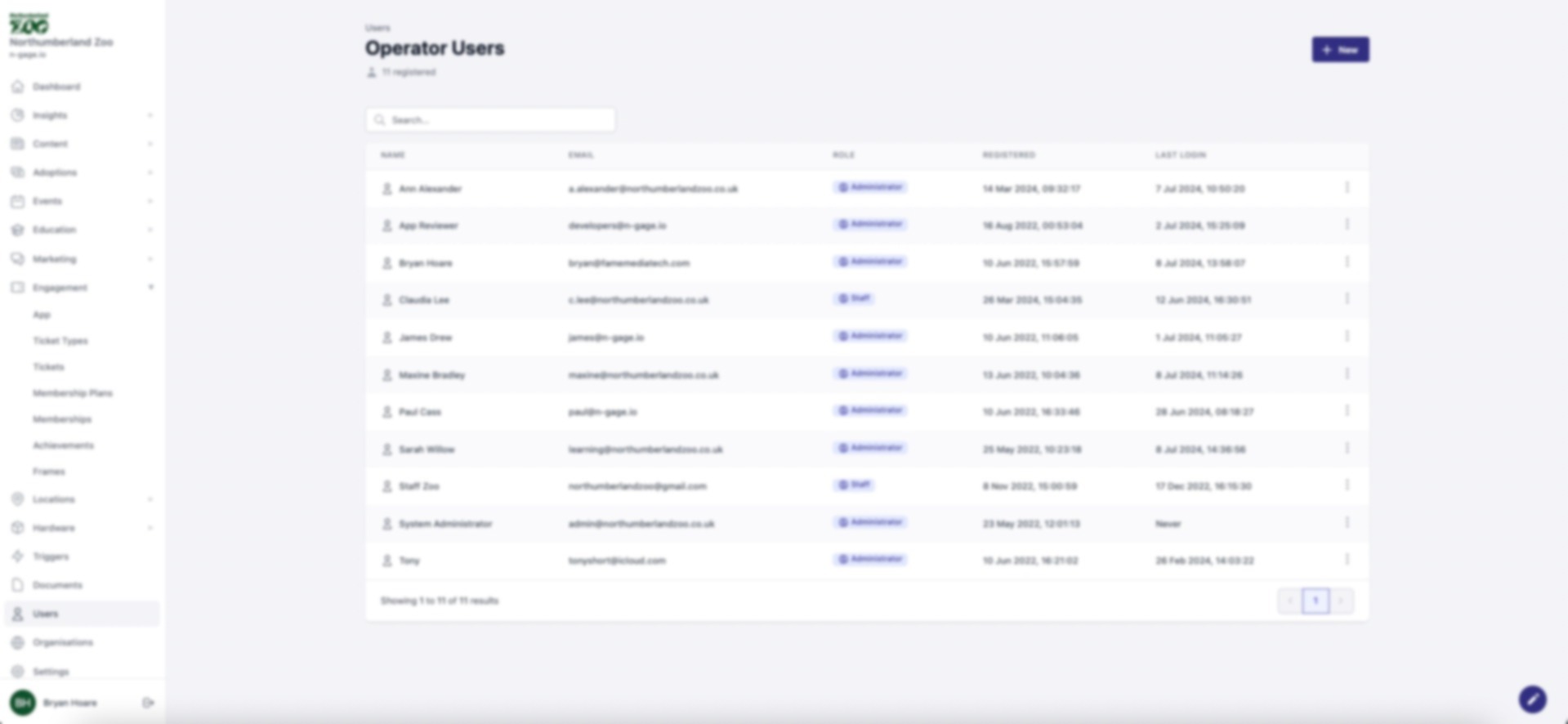The width and height of the screenshot is (1568, 724).
Task: Click the Organisations globe icon
Action: coord(17,642)
